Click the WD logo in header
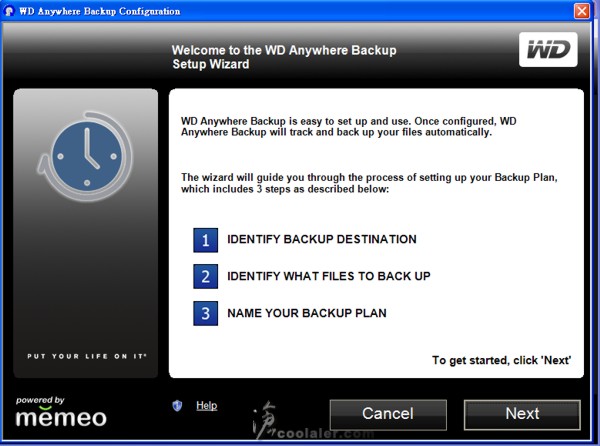This screenshot has width=600, height=446. 548,50
